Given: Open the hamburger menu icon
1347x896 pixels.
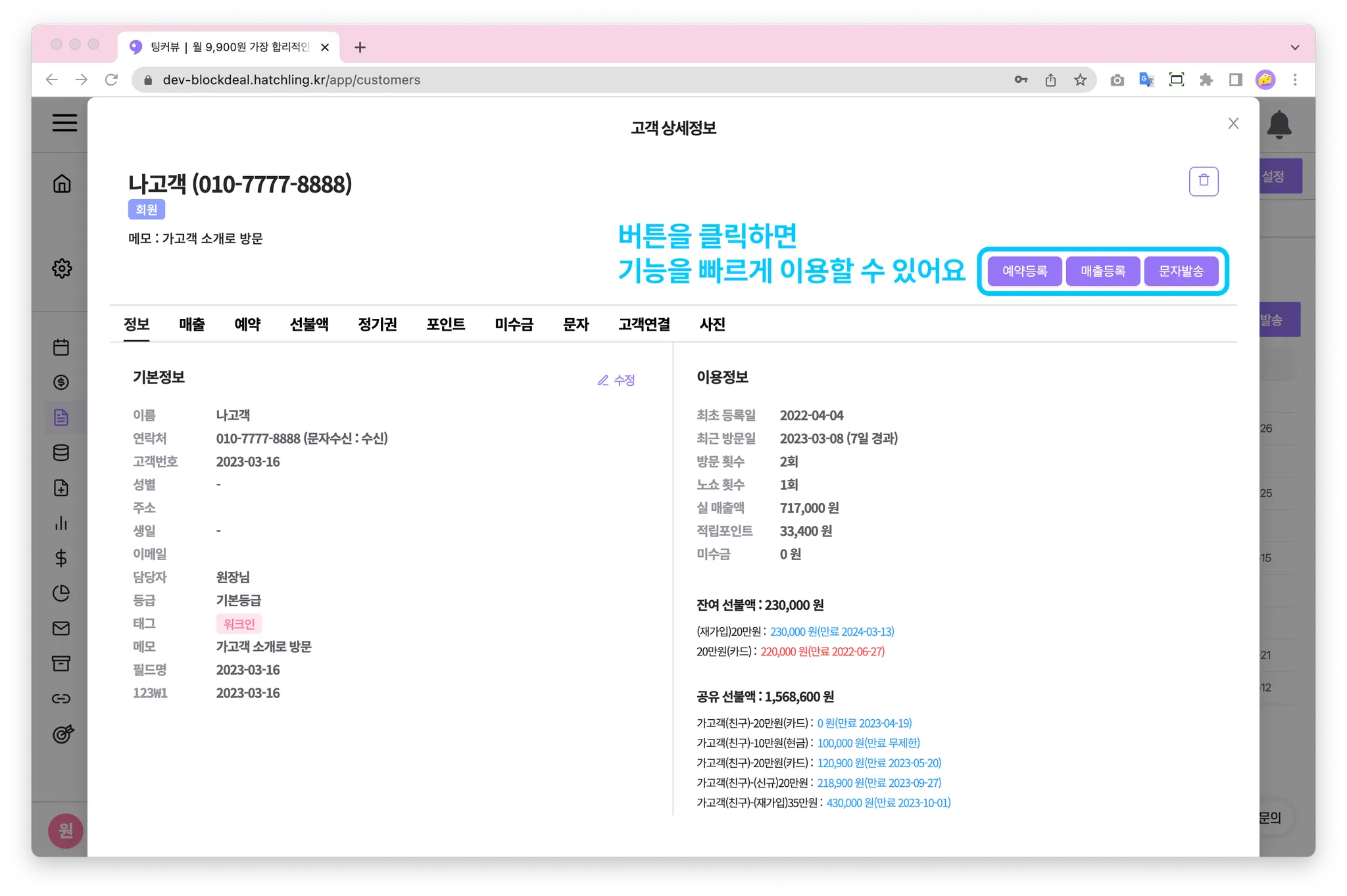Looking at the screenshot, I should [x=64, y=123].
